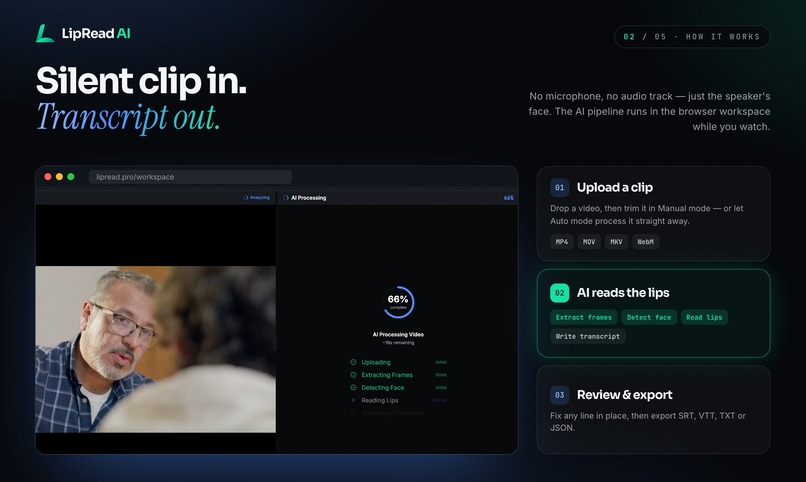
Task: Click the MKV format chip
Action: click(616, 242)
